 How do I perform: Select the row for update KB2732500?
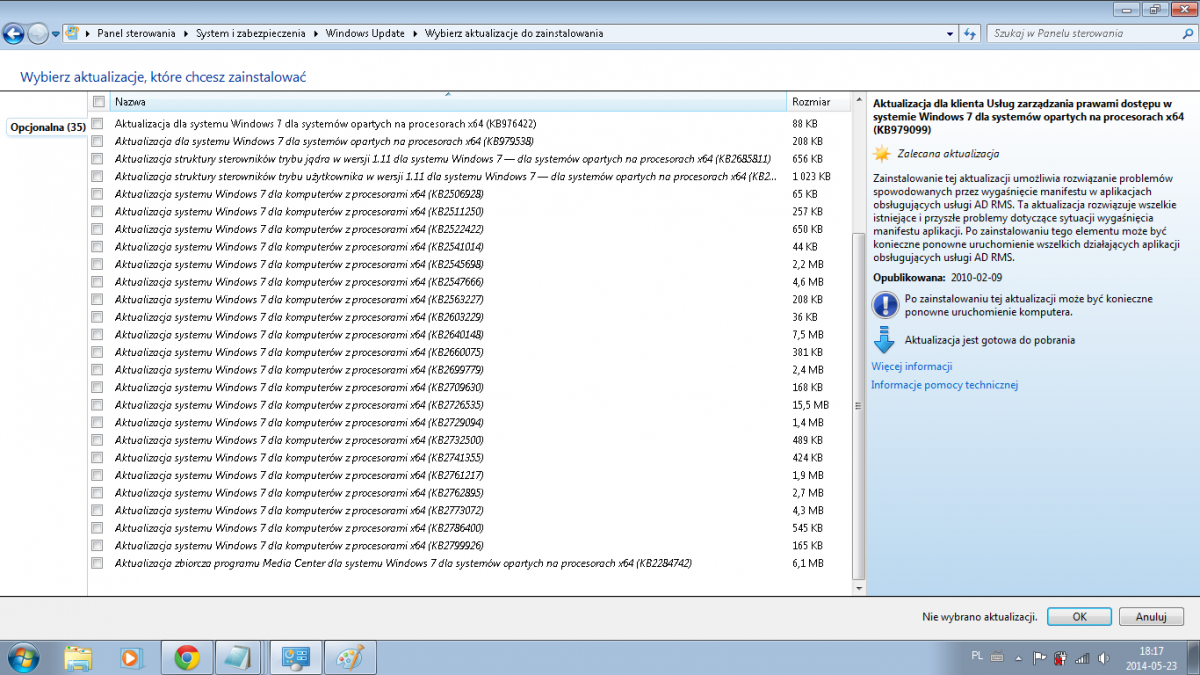point(470,440)
